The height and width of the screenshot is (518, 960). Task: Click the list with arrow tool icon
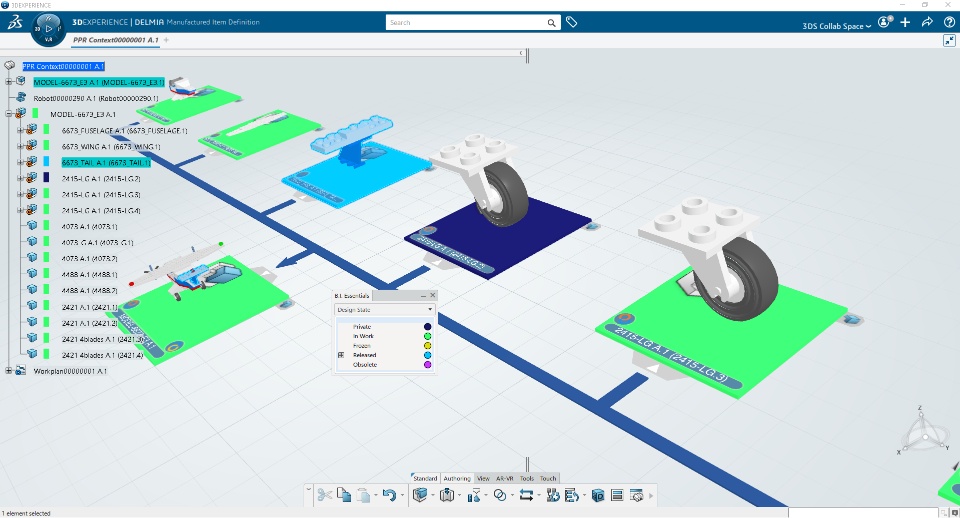(x=572, y=495)
